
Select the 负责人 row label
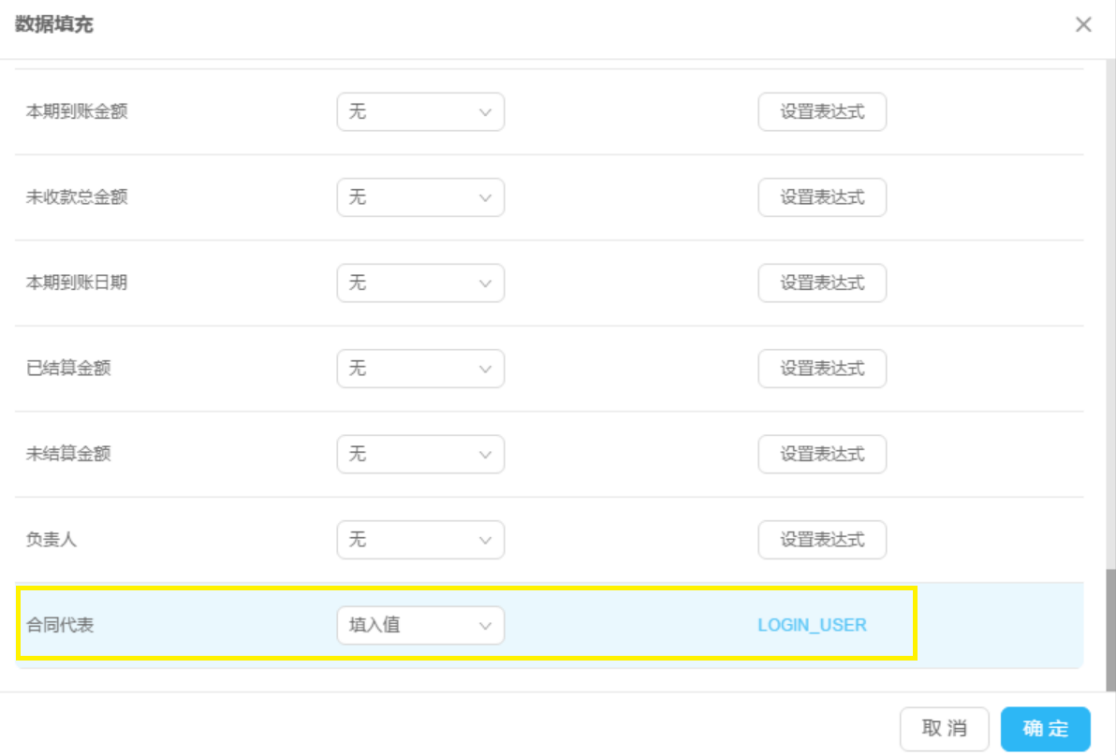click(x=51, y=540)
